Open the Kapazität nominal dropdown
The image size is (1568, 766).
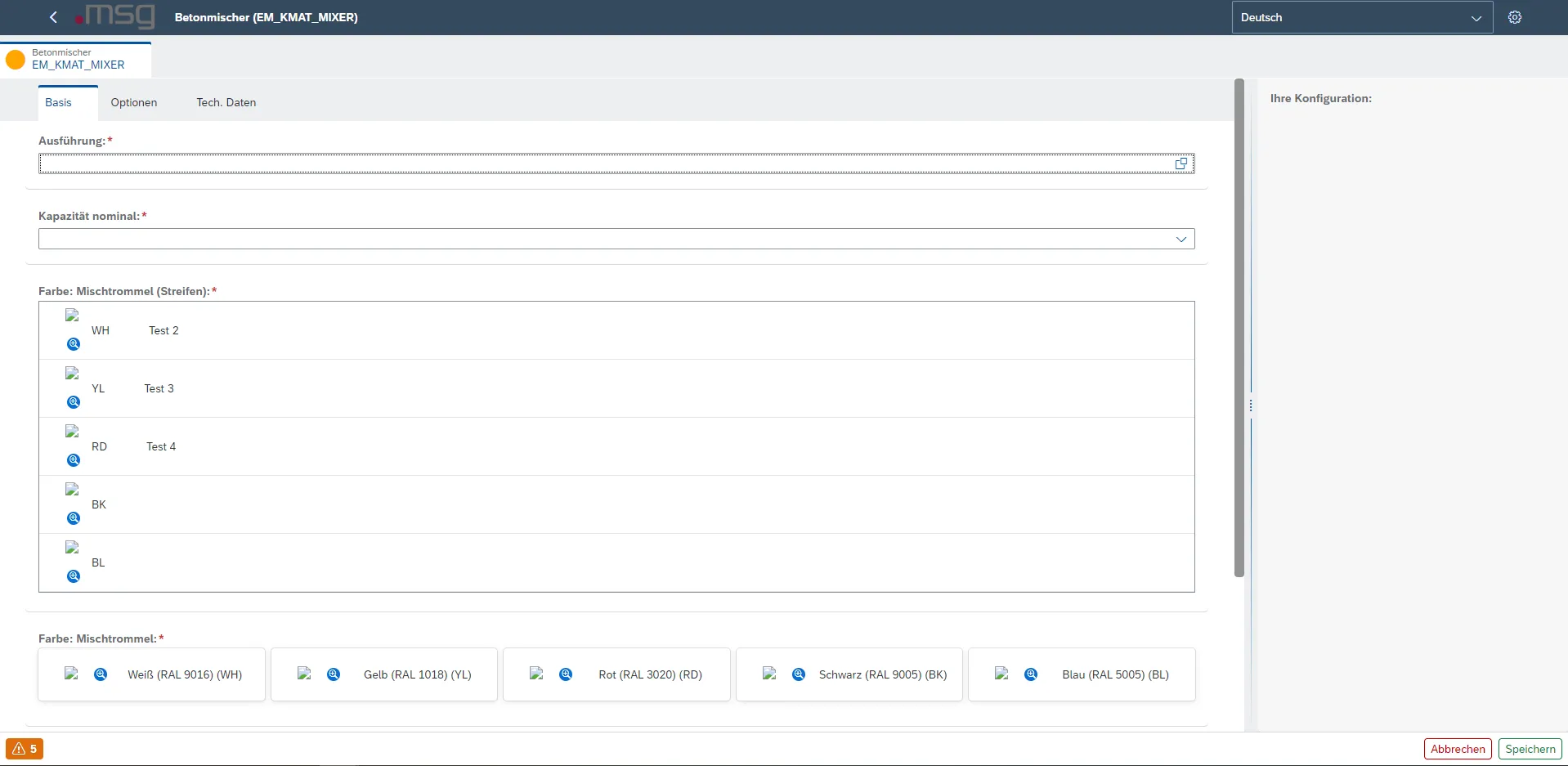[1180, 239]
